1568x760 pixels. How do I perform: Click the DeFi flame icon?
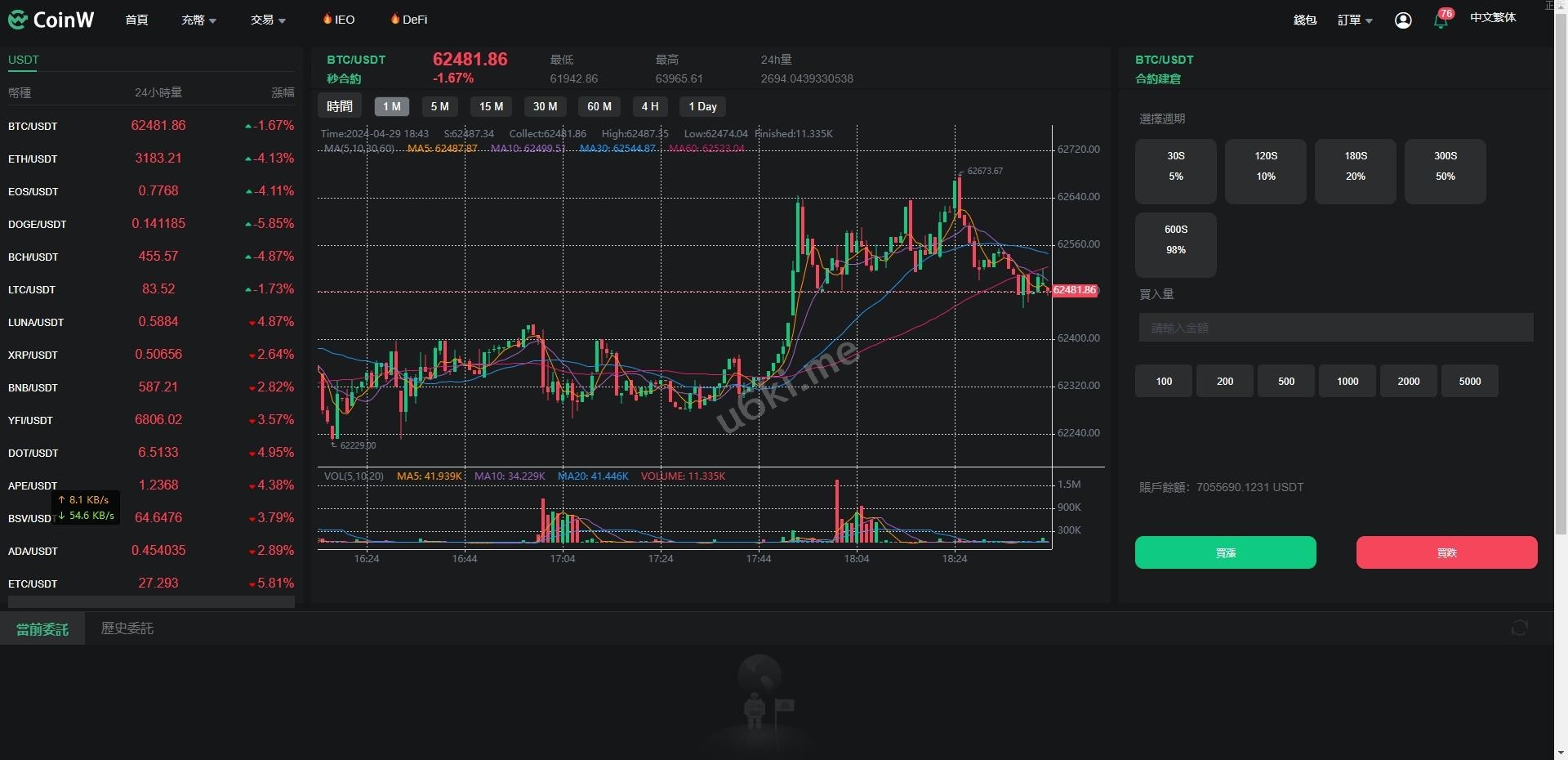coord(395,19)
